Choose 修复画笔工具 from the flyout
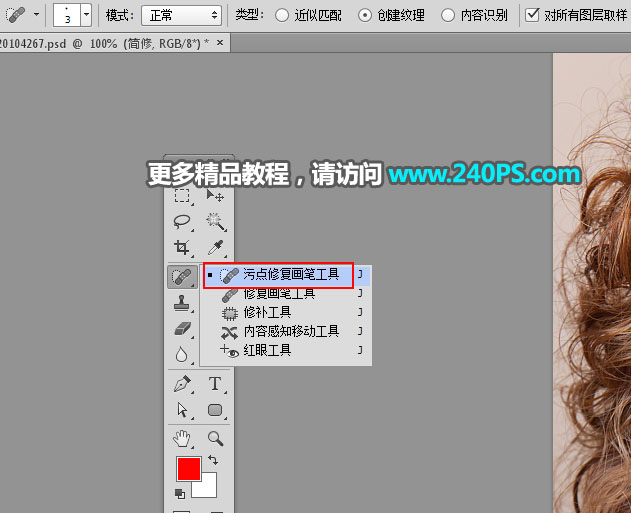The width and height of the screenshot is (631, 513). (286, 294)
